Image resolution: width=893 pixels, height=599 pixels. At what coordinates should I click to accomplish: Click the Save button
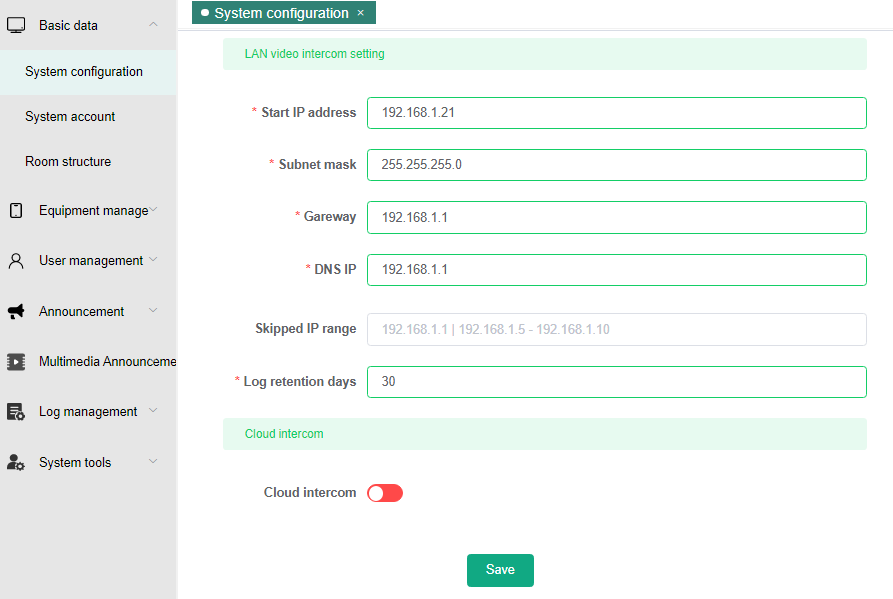[500, 570]
